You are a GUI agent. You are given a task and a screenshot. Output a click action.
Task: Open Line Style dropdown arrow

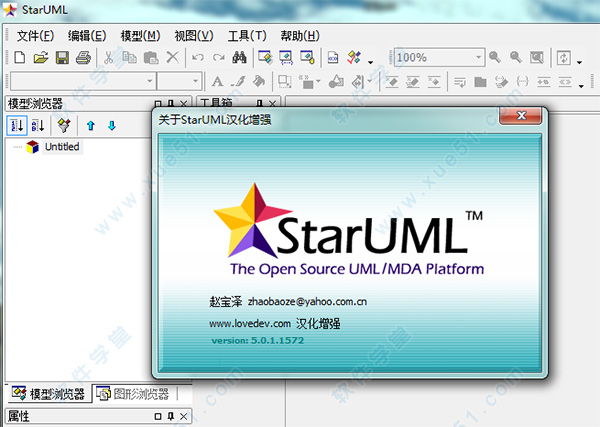tap(369, 81)
